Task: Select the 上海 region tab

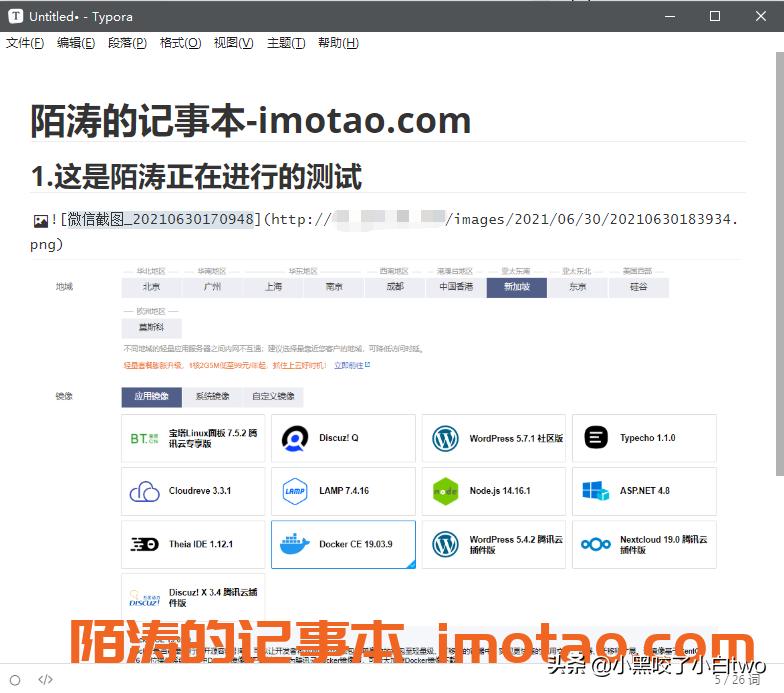Action: point(273,287)
